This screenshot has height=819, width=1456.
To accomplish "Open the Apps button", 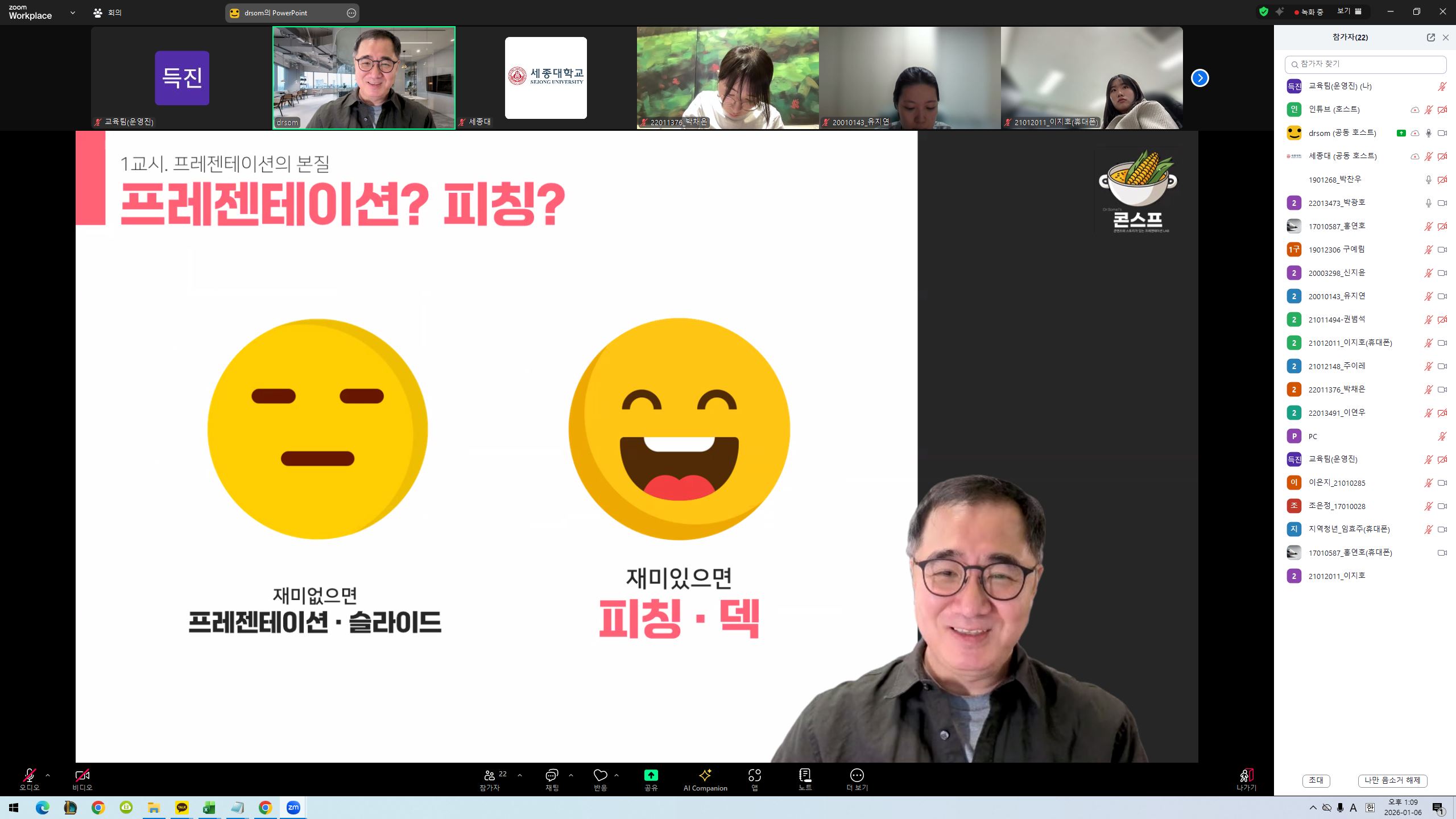I will (755, 779).
